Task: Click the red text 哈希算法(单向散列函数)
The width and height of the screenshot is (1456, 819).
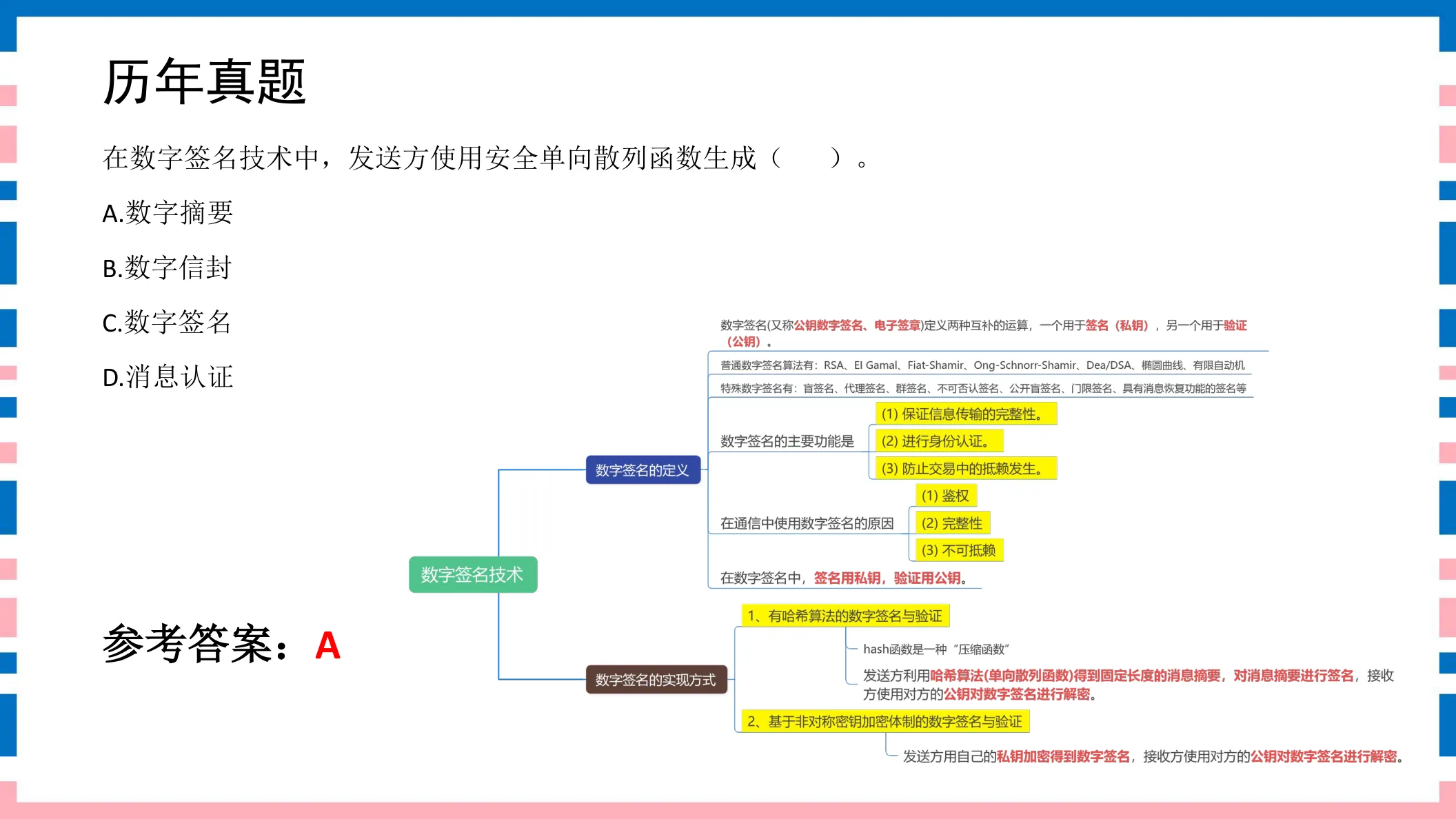Action: coord(1002,676)
